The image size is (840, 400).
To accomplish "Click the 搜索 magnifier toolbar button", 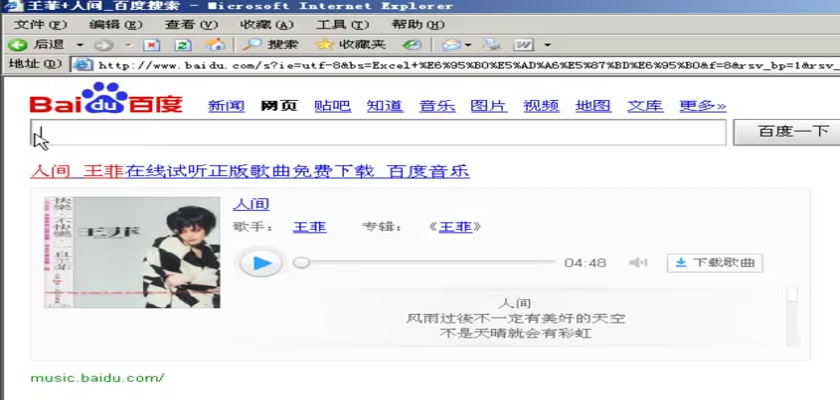I will [x=270, y=44].
